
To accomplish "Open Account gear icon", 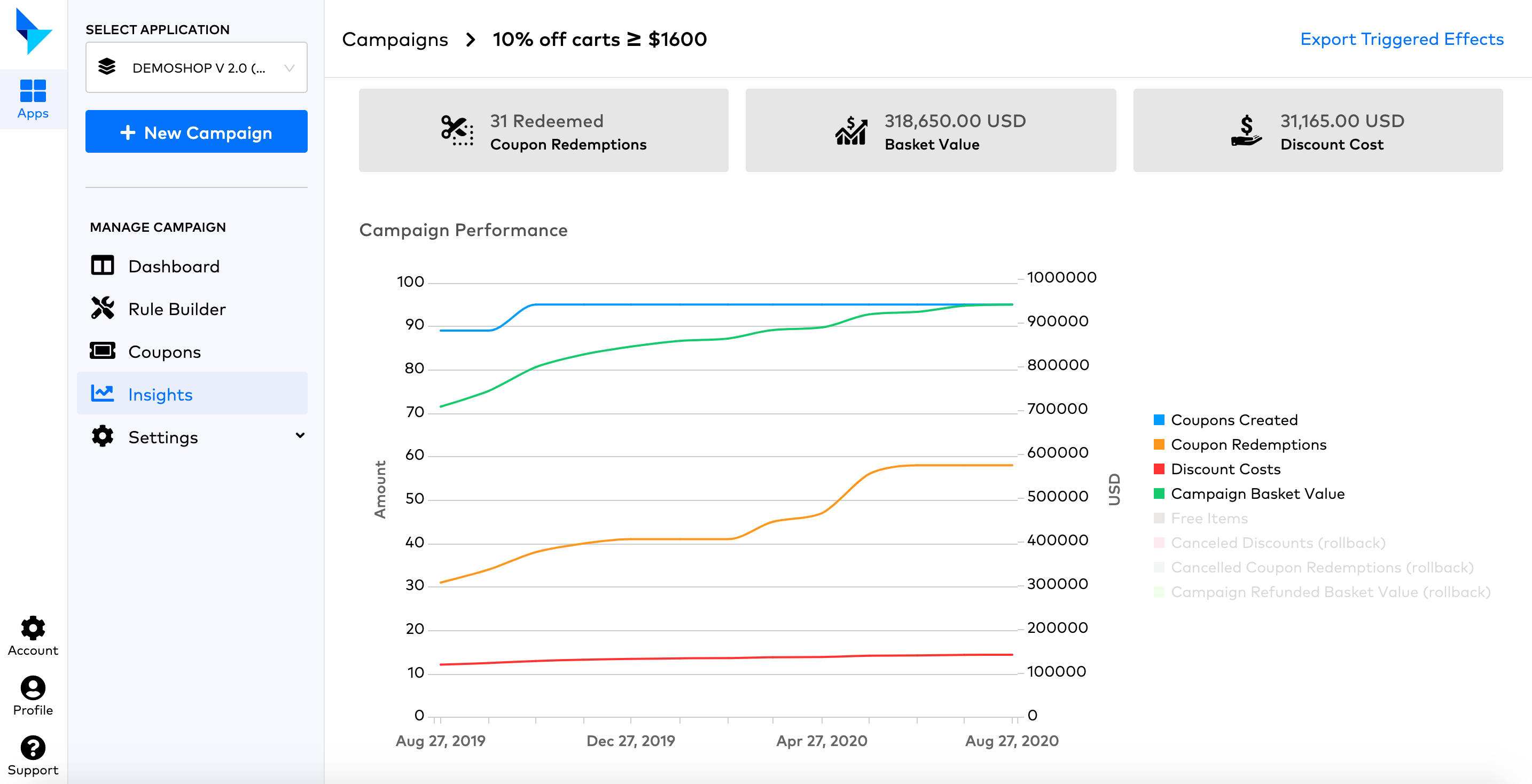I will (33, 628).
